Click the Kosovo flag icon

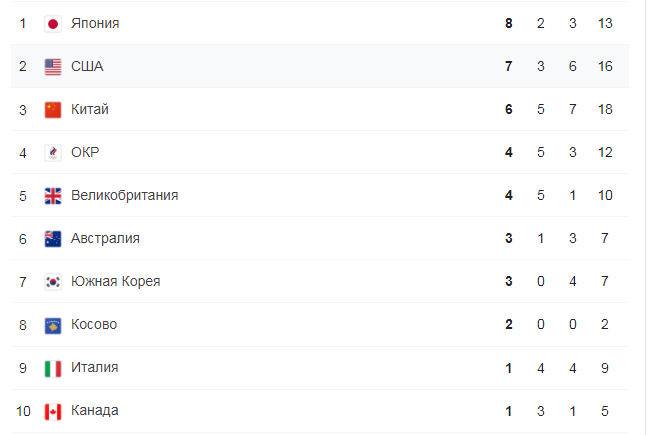[53, 326]
